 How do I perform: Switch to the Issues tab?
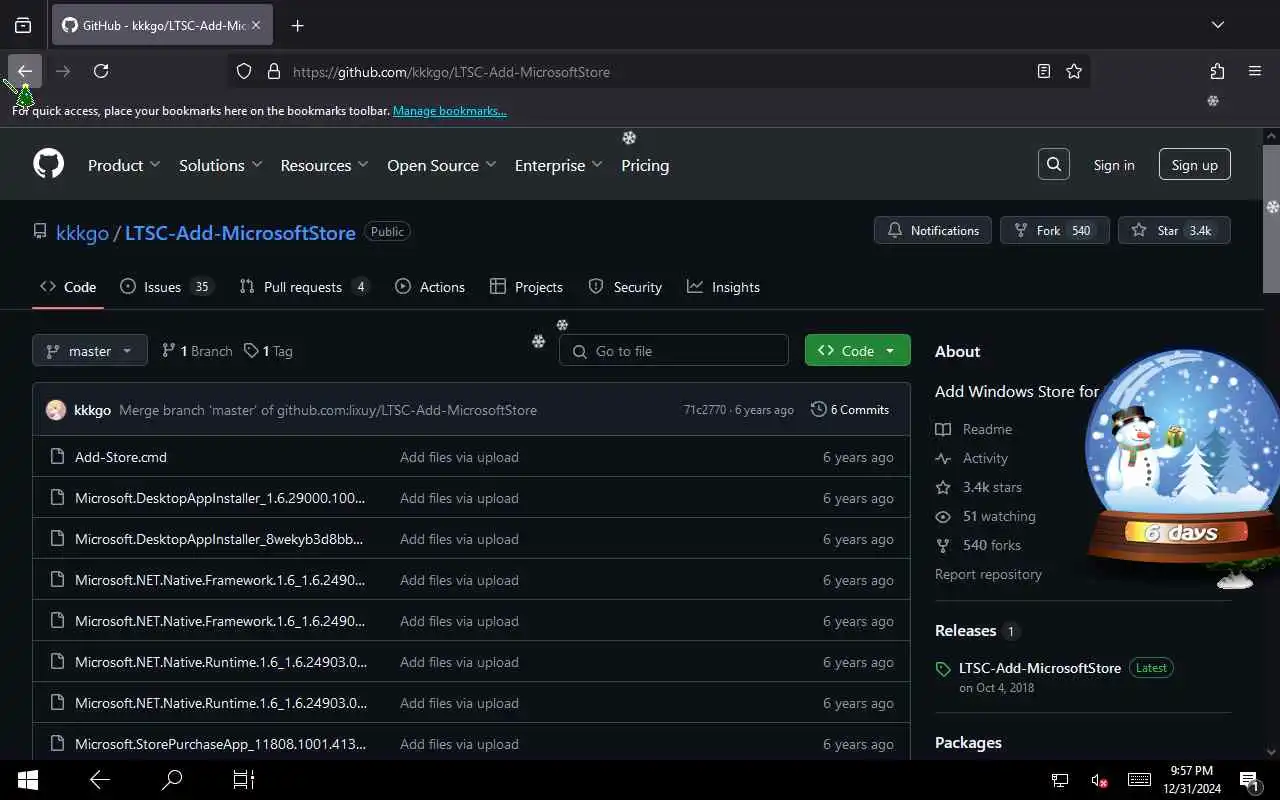coord(166,287)
